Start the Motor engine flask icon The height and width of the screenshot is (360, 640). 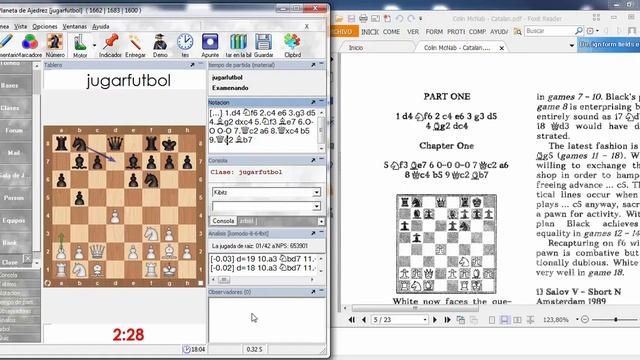[x=80, y=42]
